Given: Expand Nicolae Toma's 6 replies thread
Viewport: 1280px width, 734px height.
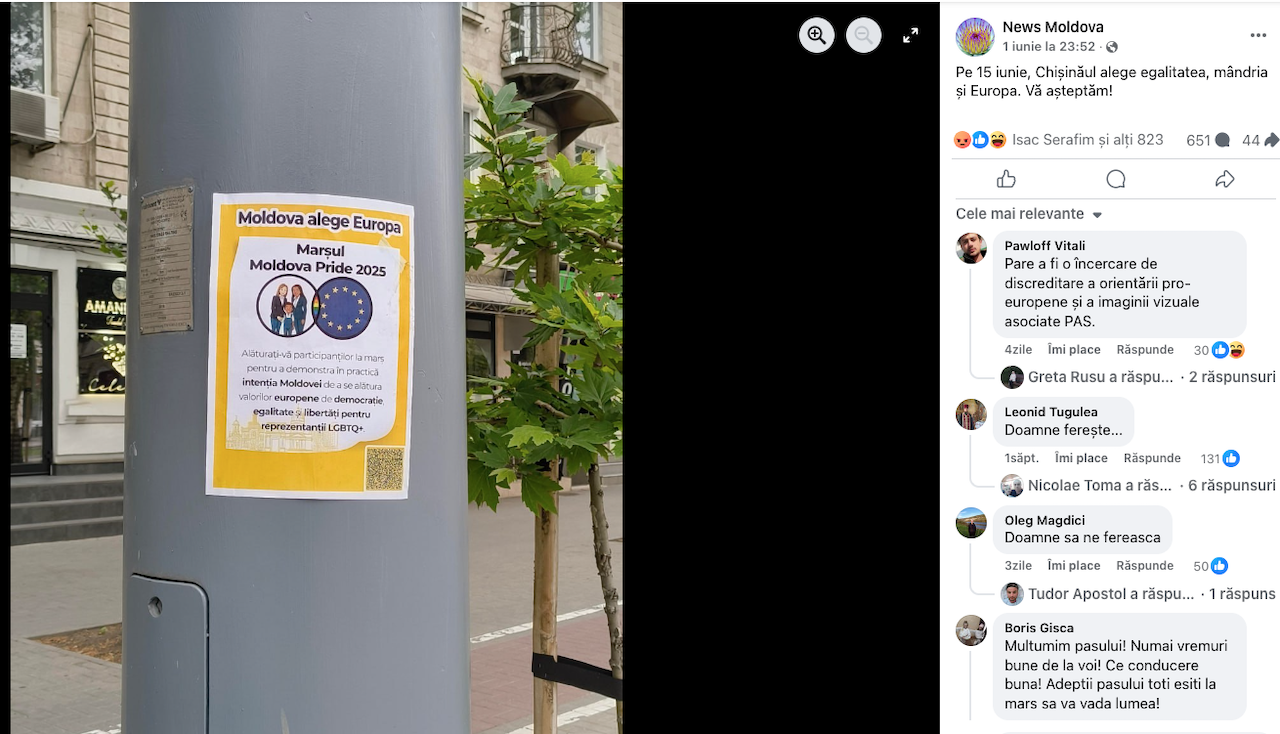Looking at the screenshot, I should coord(1138,485).
